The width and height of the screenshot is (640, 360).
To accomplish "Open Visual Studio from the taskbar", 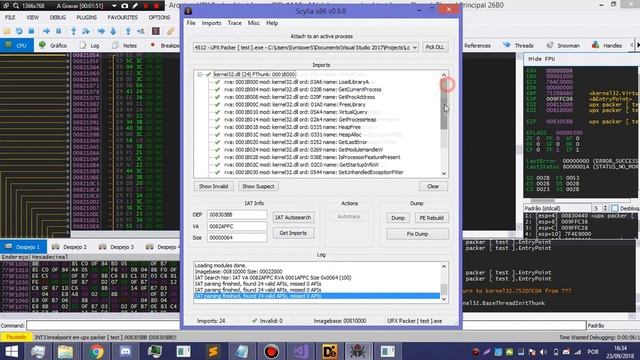I will 300,351.
